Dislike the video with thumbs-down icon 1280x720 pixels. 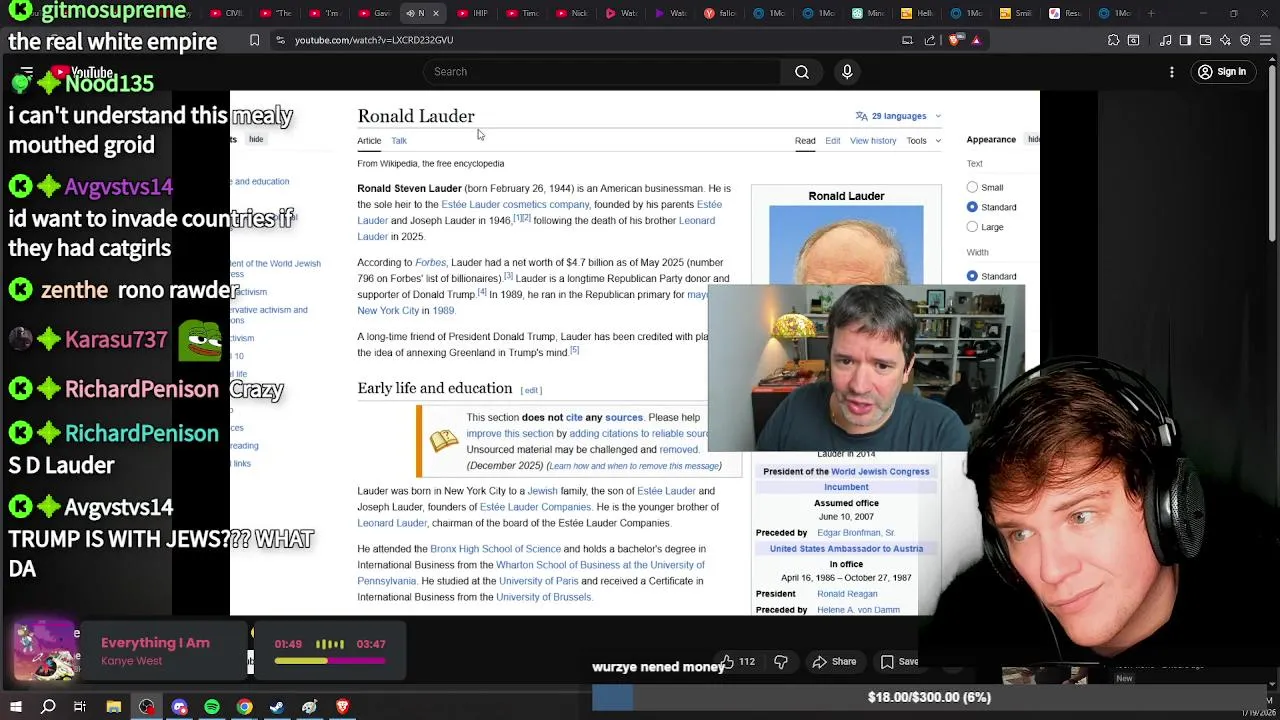[781, 662]
